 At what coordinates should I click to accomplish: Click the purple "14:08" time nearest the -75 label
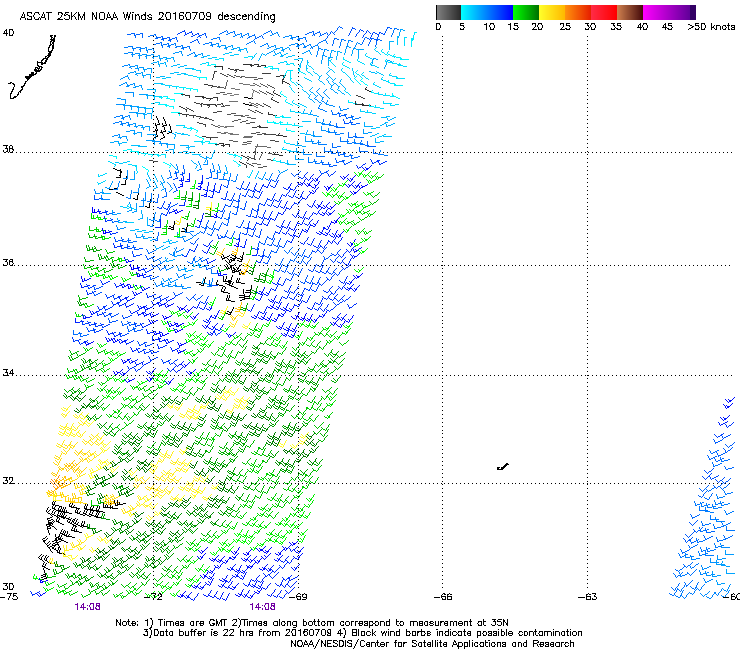click(x=87, y=607)
